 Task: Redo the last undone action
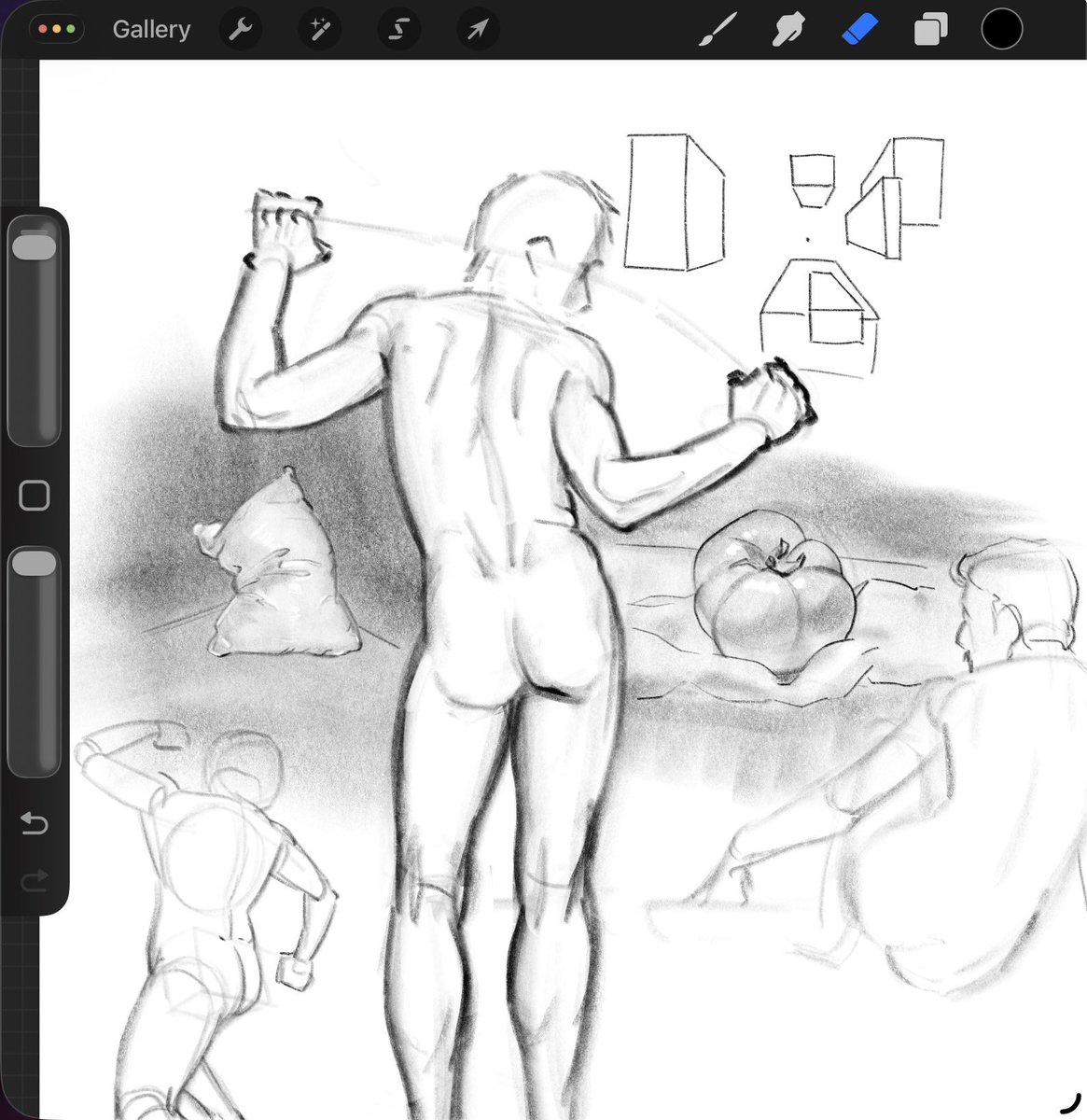click(x=35, y=879)
